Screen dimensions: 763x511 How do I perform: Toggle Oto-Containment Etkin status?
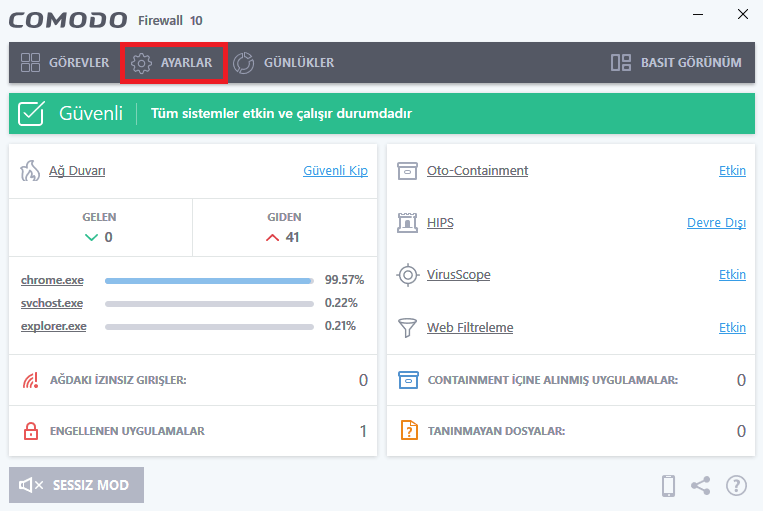[x=732, y=171]
